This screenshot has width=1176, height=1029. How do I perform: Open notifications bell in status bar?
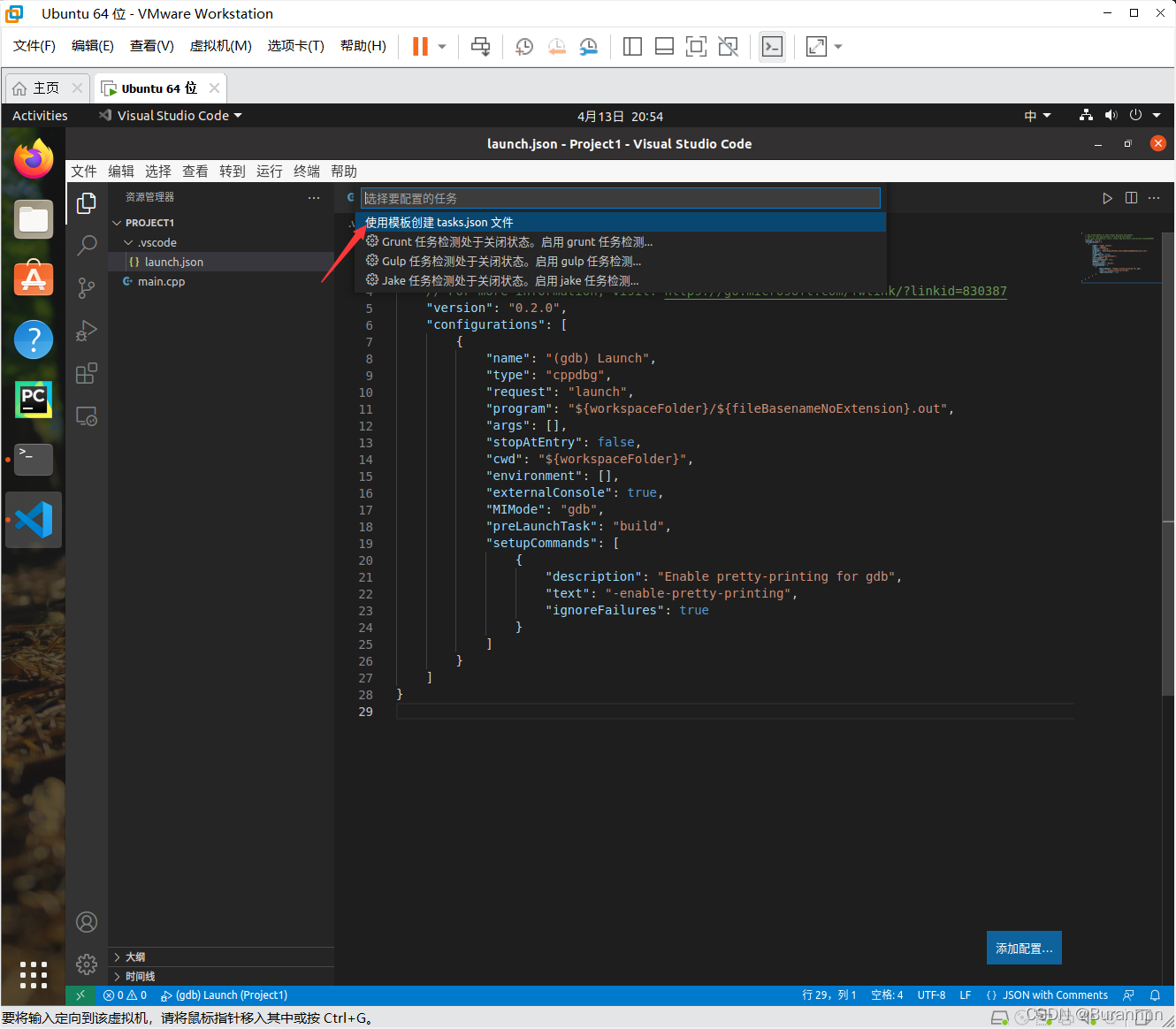1155,995
